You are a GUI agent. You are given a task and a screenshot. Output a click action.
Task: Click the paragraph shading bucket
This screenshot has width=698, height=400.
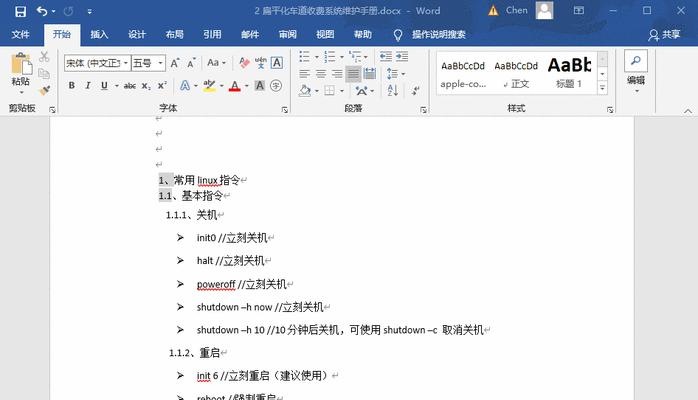pos(305,91)
